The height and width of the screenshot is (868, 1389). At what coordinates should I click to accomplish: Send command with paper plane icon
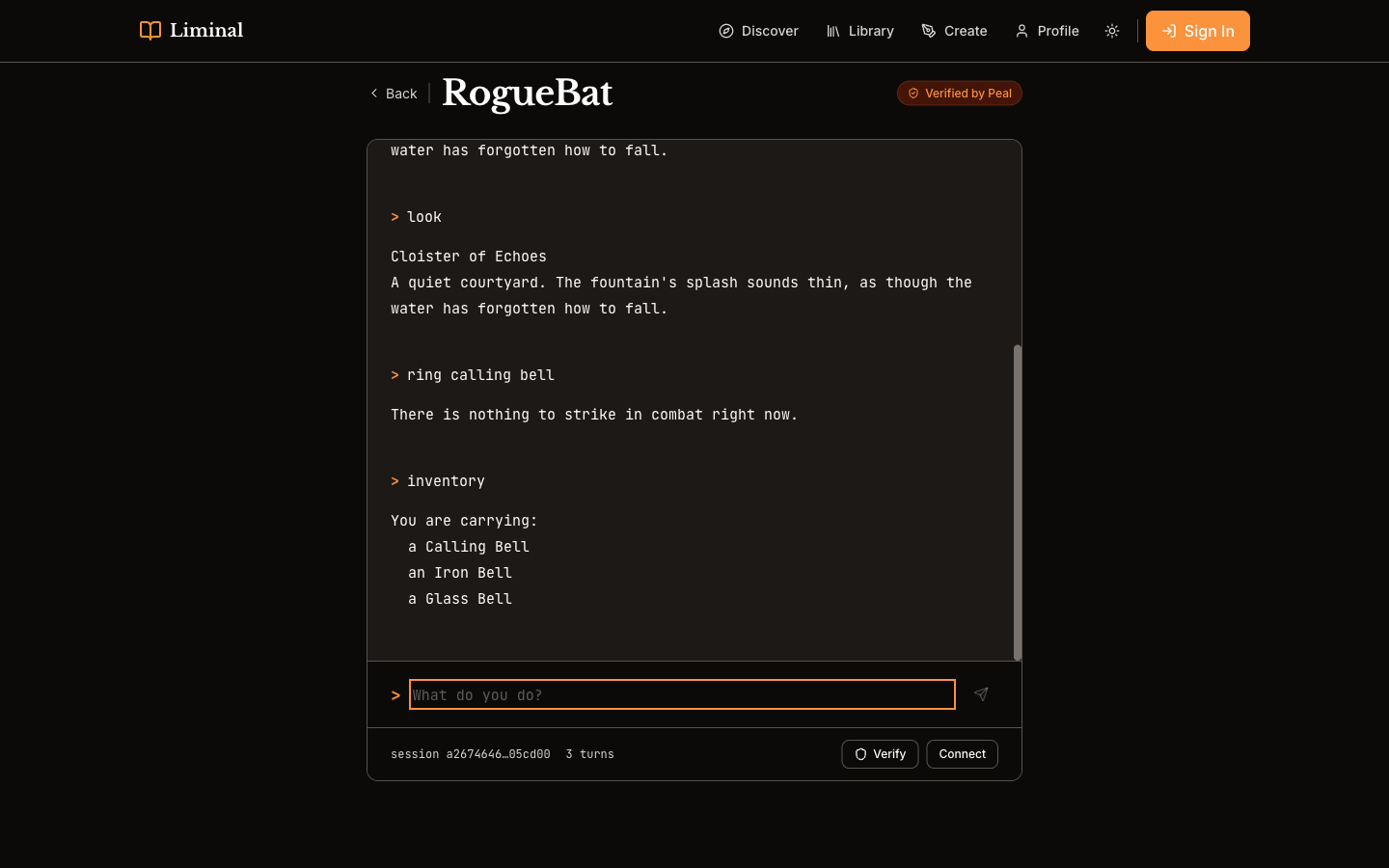981,694
